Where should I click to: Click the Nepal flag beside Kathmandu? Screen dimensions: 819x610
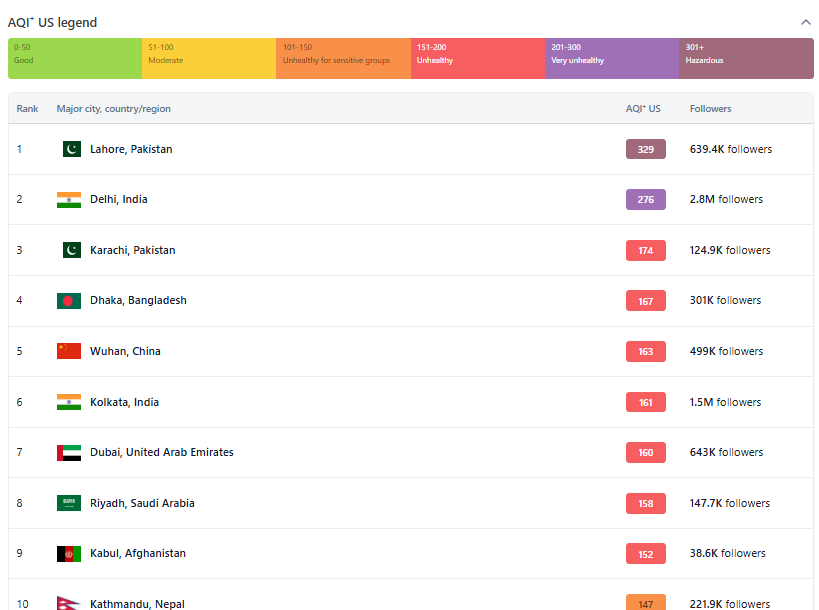click(68, 603)
